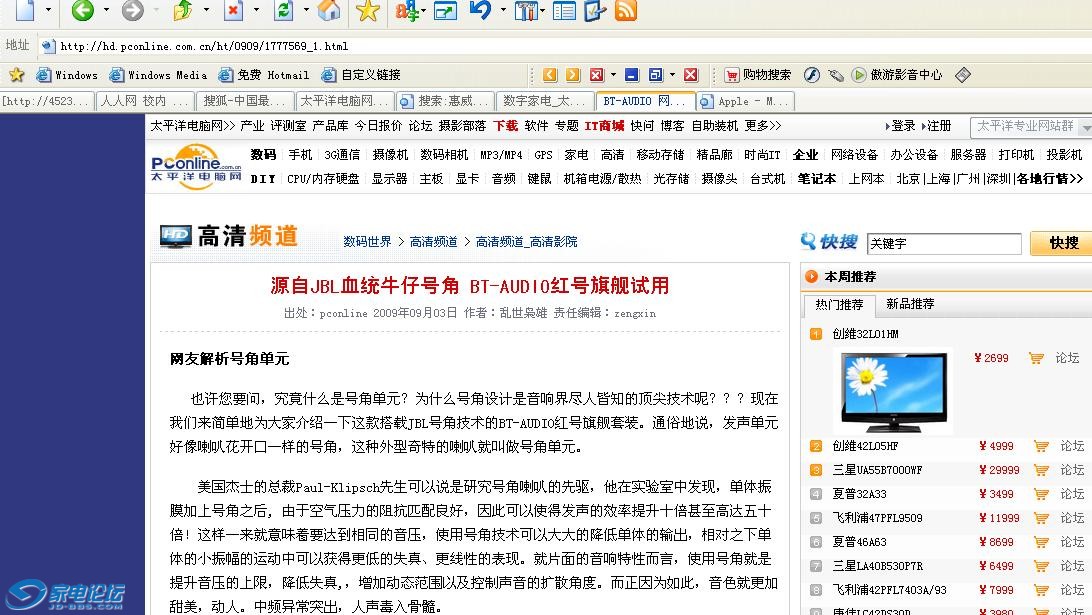Switch to the 搜索:惠威 tab
The width and height of the screenshot is (1092, 615).
click(x=446, y=101)
